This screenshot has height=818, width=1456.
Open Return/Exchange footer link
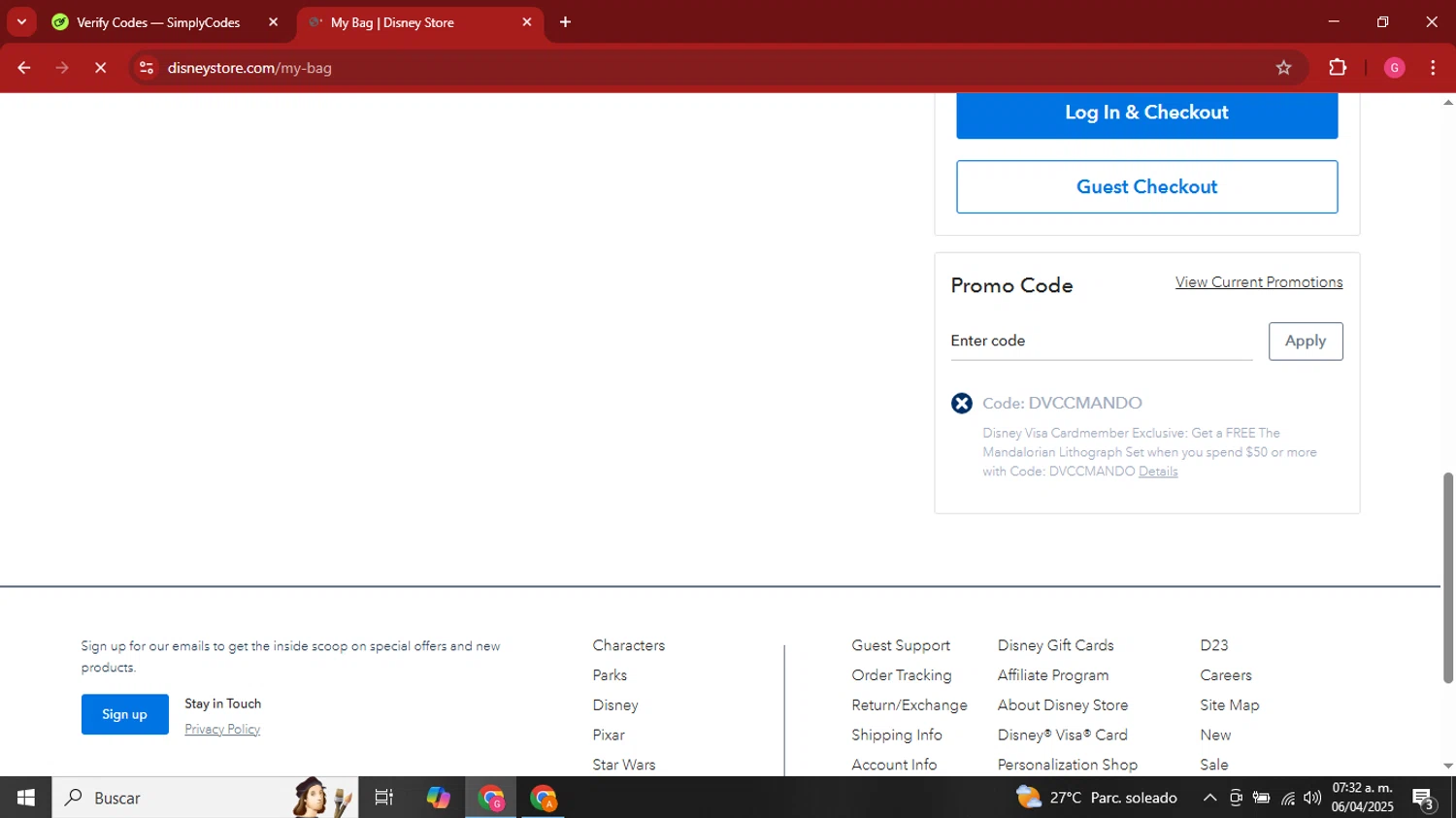pyautogui.click(x=910, y=705)
